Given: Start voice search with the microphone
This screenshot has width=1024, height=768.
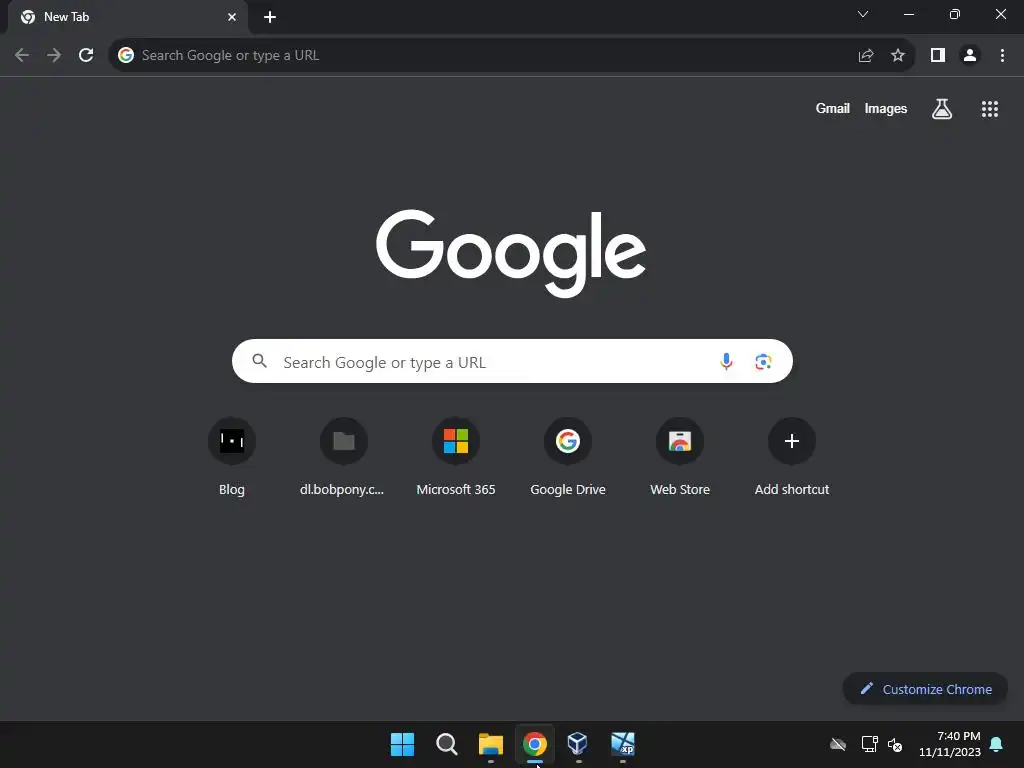Looking at the screenshot, I should [x=726, y=361].
